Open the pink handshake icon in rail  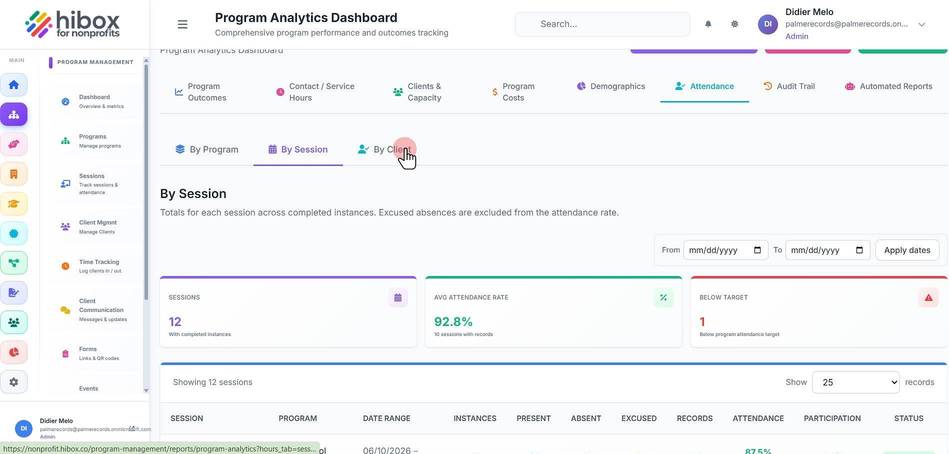coord(14,144)
